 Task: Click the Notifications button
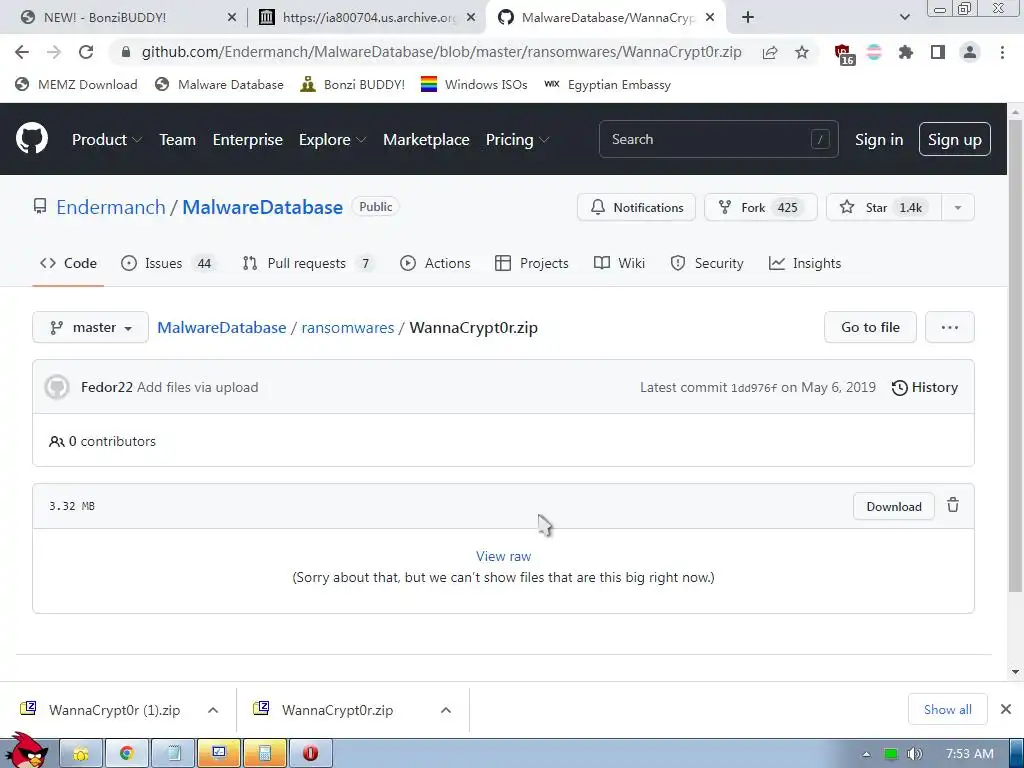636,208
